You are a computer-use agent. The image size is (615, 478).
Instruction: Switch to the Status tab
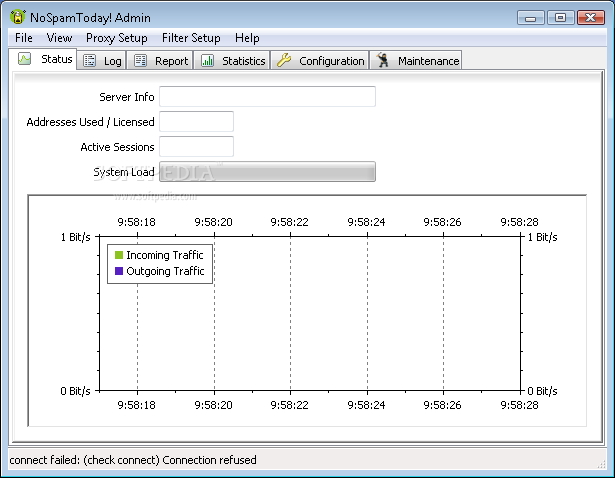tap(42, 59)
